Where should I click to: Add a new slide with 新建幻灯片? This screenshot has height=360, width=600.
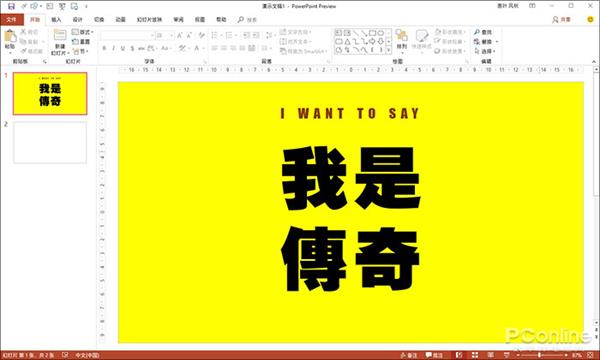coord(60,42)
